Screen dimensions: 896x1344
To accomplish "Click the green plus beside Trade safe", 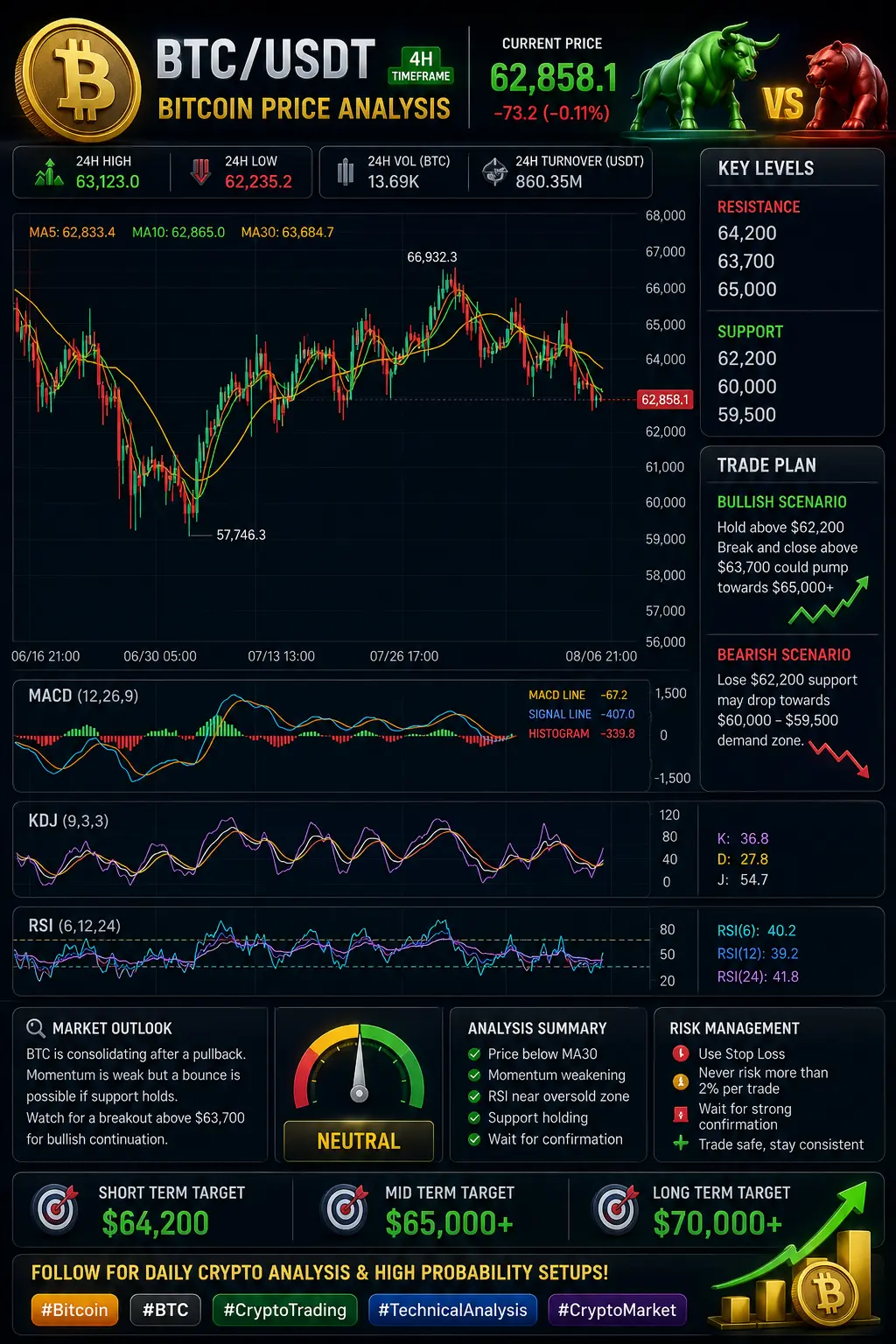I will point(680,1143).
